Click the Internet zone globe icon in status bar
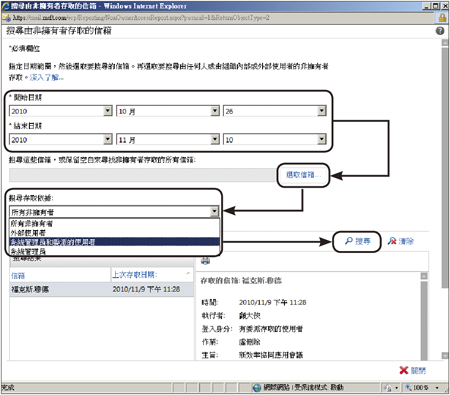Viewport: 450px width, 395px height. tap(257, 388)
